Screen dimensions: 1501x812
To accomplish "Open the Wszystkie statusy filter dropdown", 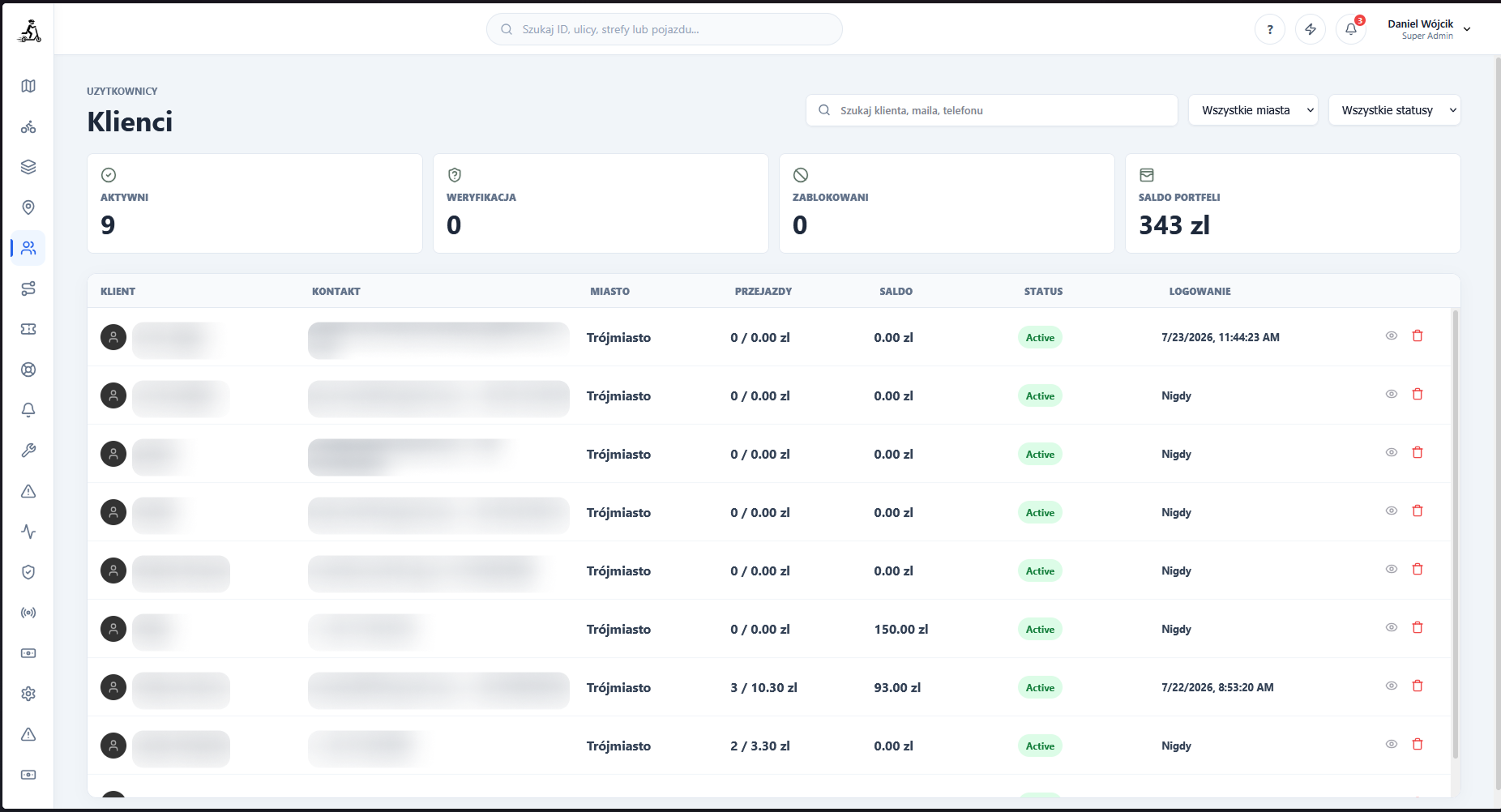I will point(1394,110).
